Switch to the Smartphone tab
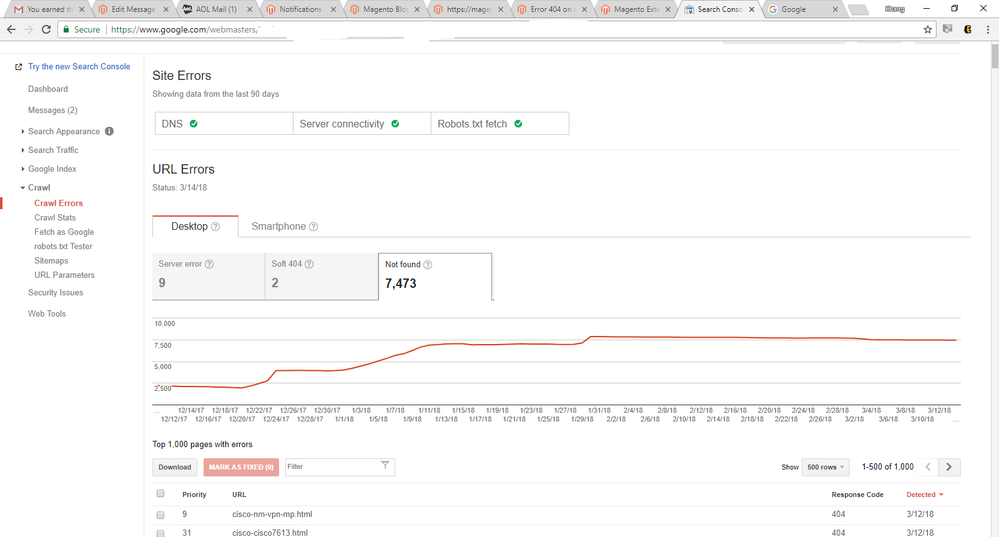This screenshot has width=999, height=537. (284, 227)
